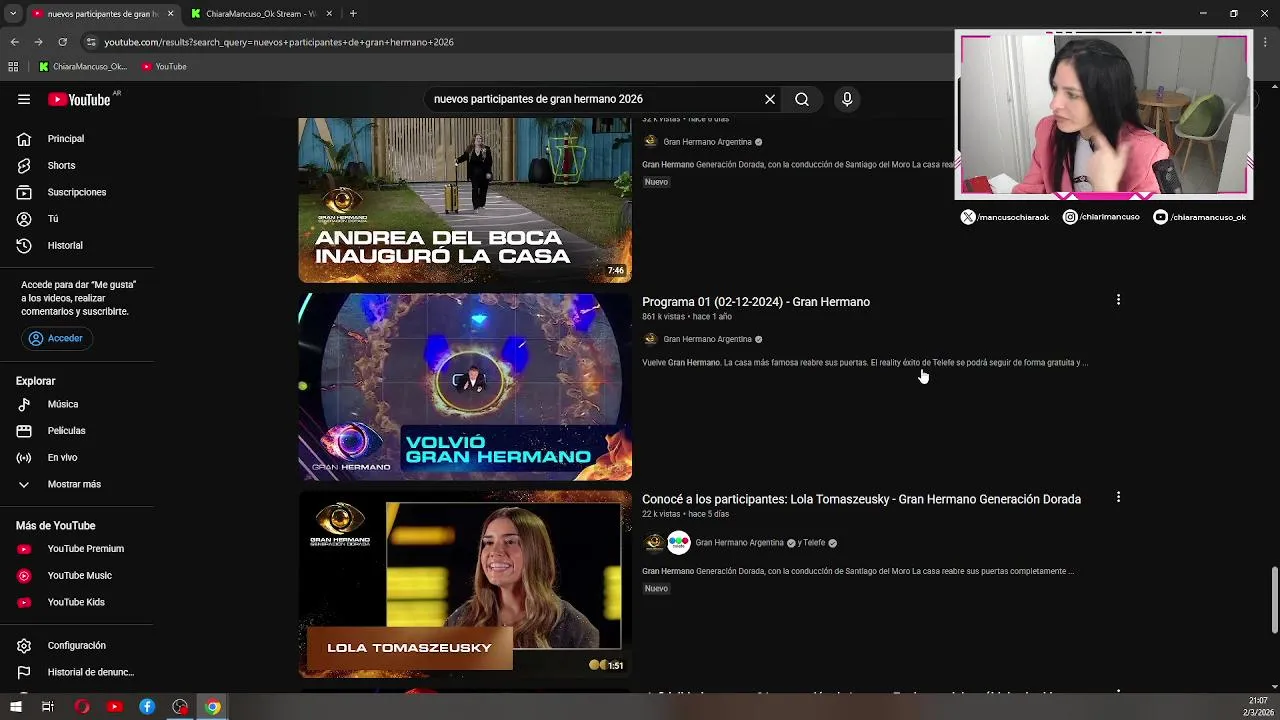Go back with the browser back arrow
1280x720 pixels.
[x=14, y=42]
